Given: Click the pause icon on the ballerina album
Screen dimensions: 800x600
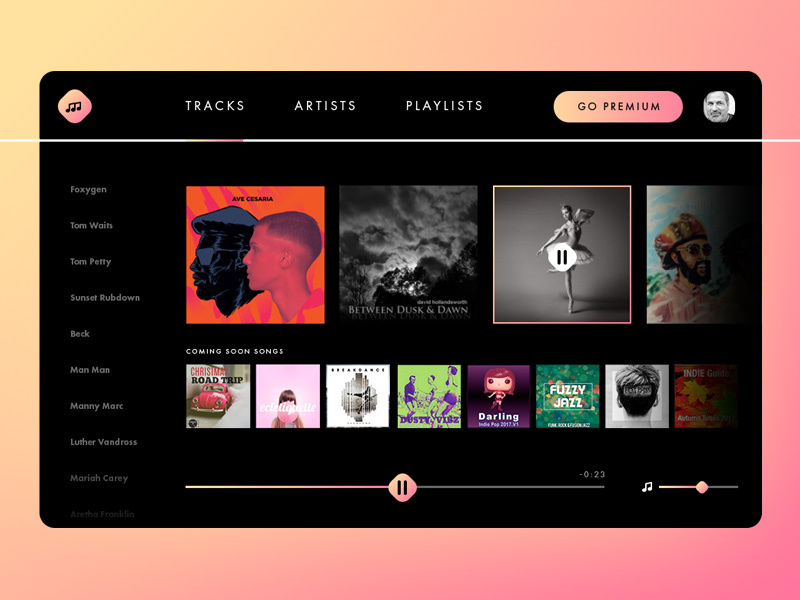Looking at the screenshot, I should tap(562, 255).
